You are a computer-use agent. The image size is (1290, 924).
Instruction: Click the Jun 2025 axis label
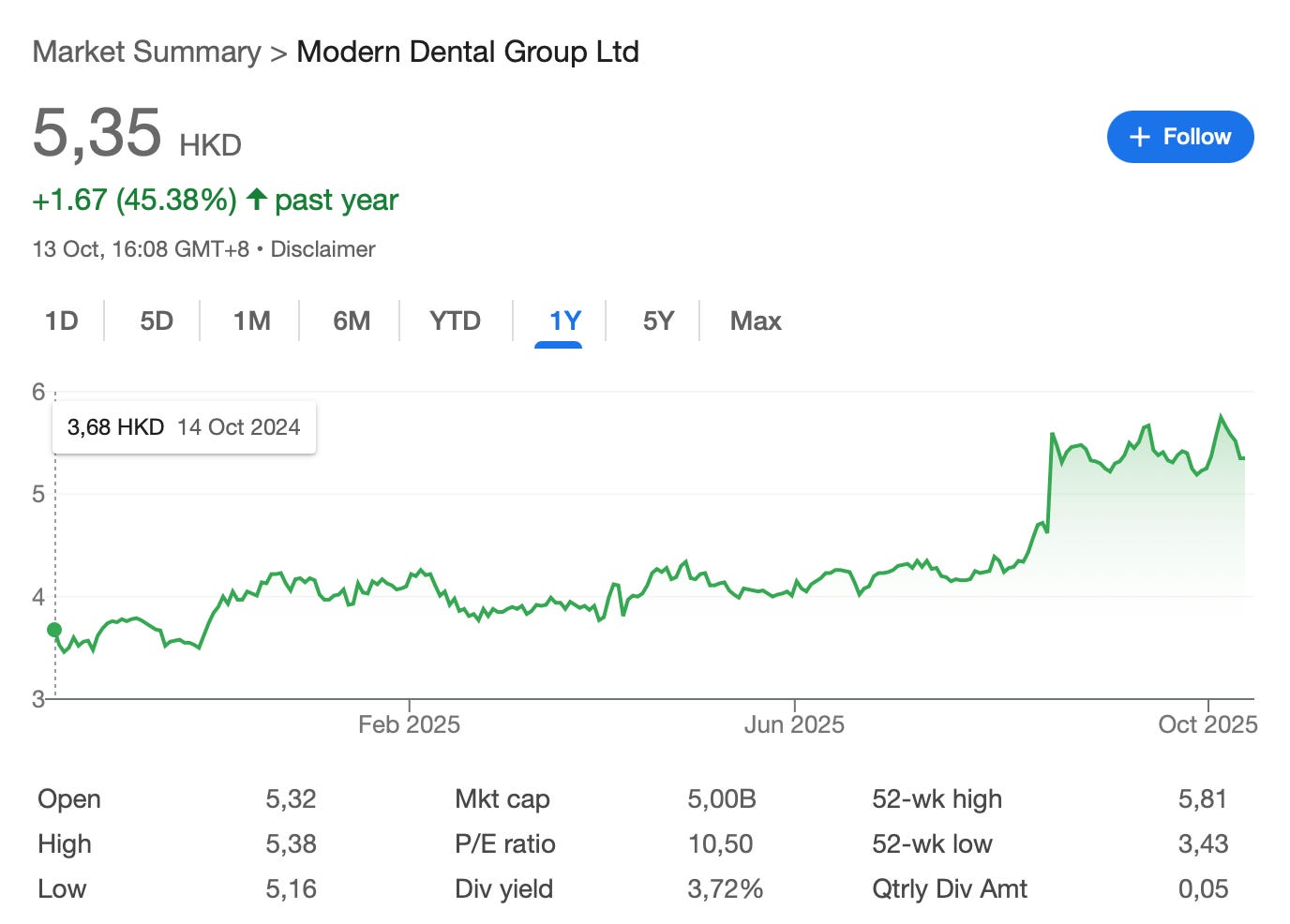pyautogui.click(x=794, y=724)
